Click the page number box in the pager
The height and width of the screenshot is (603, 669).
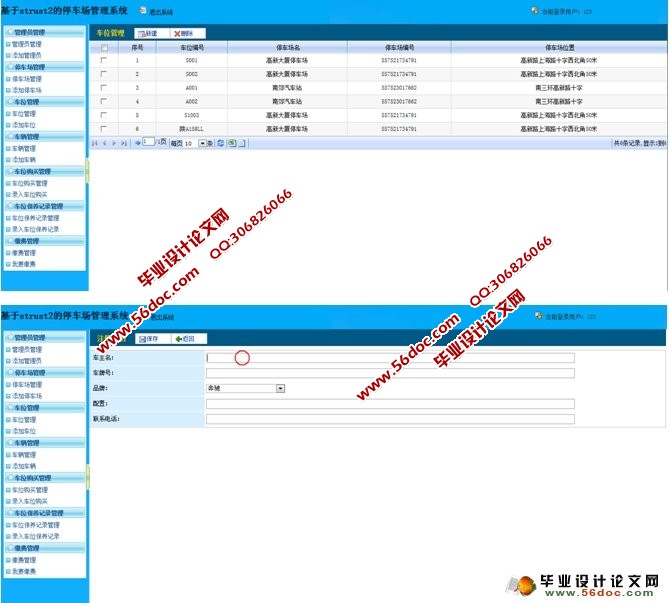click(148, 142)
